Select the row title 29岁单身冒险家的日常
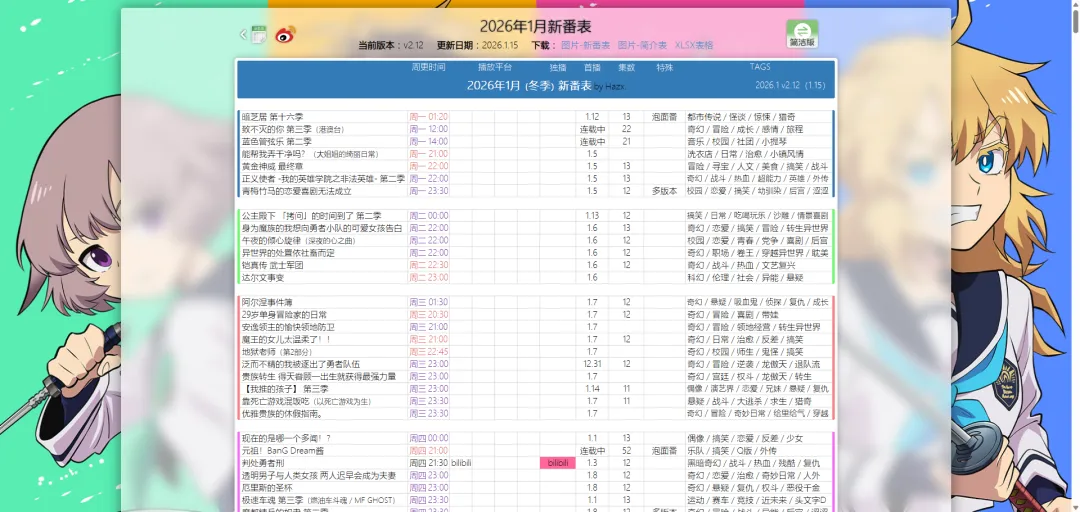Screen dimensions: 1080x512 click(284, 315)
